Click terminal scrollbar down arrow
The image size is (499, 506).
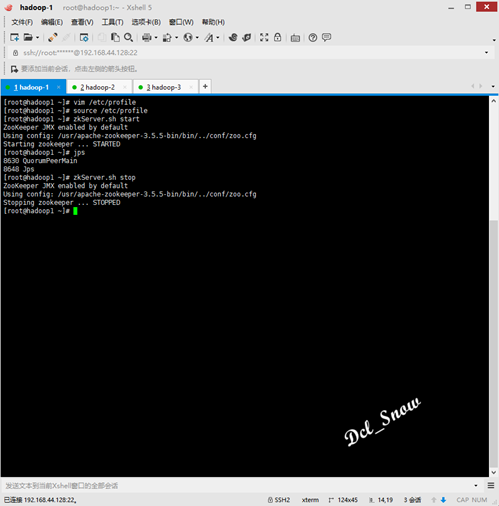pos(494,472)
